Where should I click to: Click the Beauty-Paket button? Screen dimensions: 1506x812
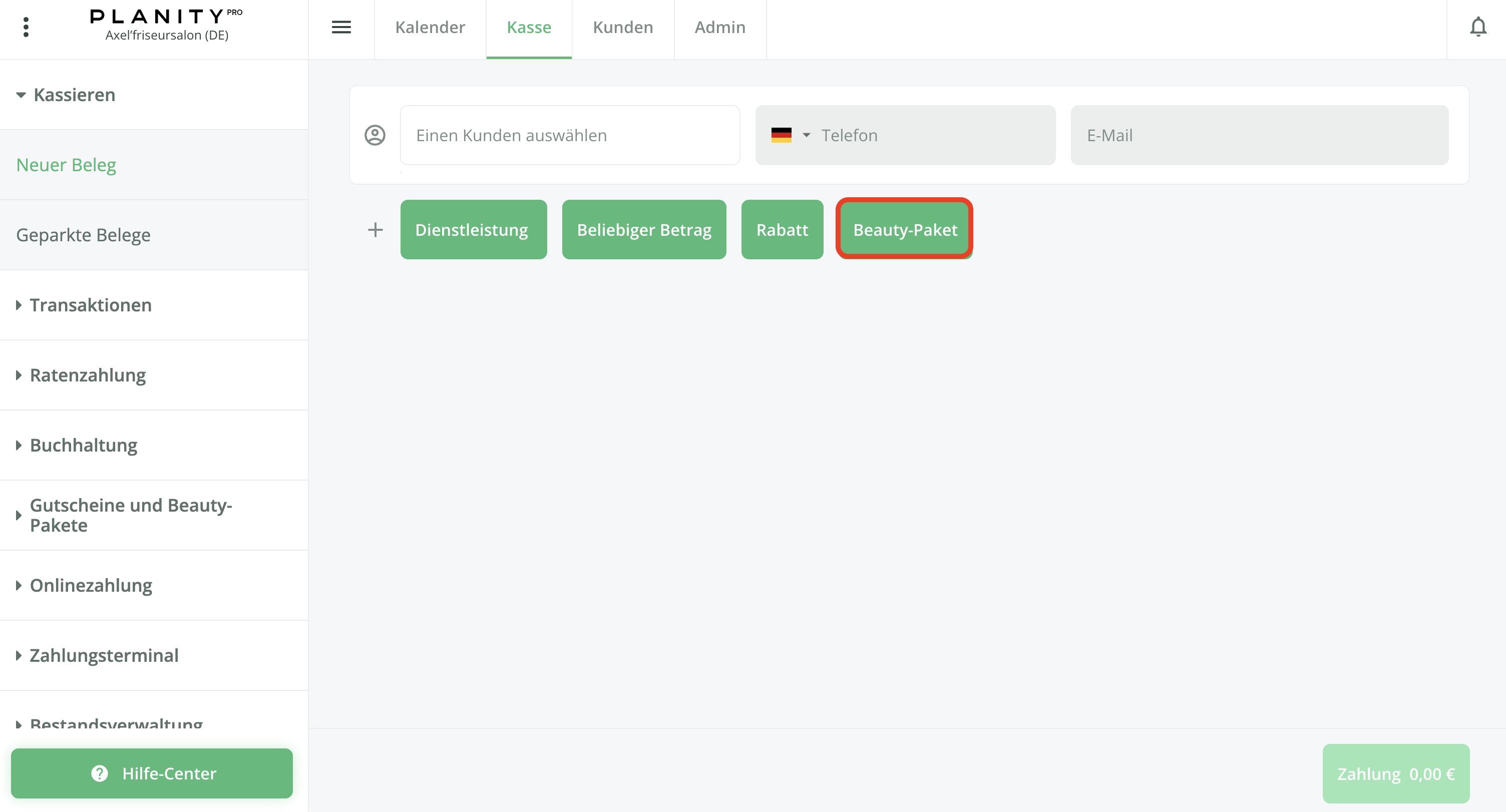[905, 229]
